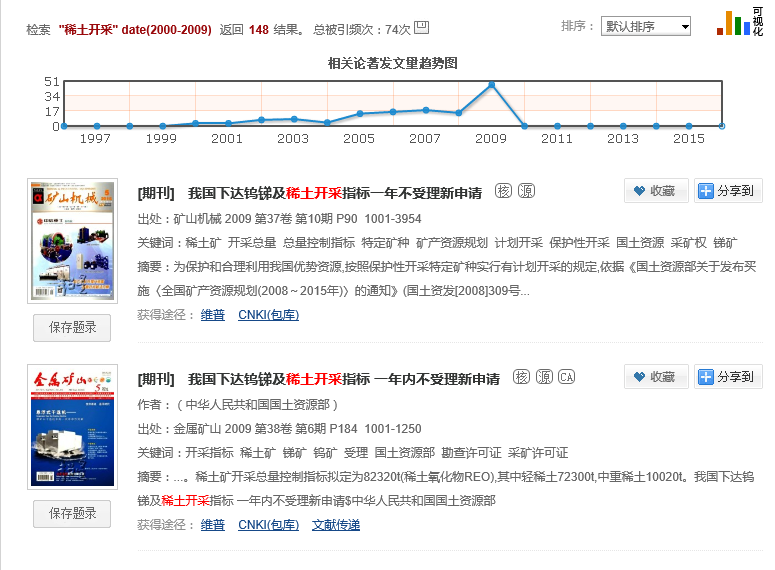Share the second article via 分享到
Screen dimensions: 775x570
729,377
